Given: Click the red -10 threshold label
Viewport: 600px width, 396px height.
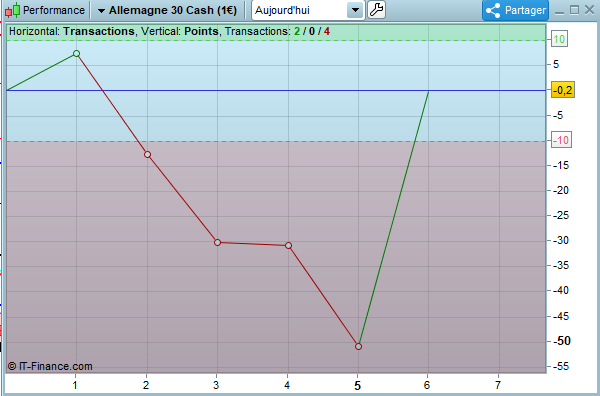Looking at the screenshot, I should [561, 140].
